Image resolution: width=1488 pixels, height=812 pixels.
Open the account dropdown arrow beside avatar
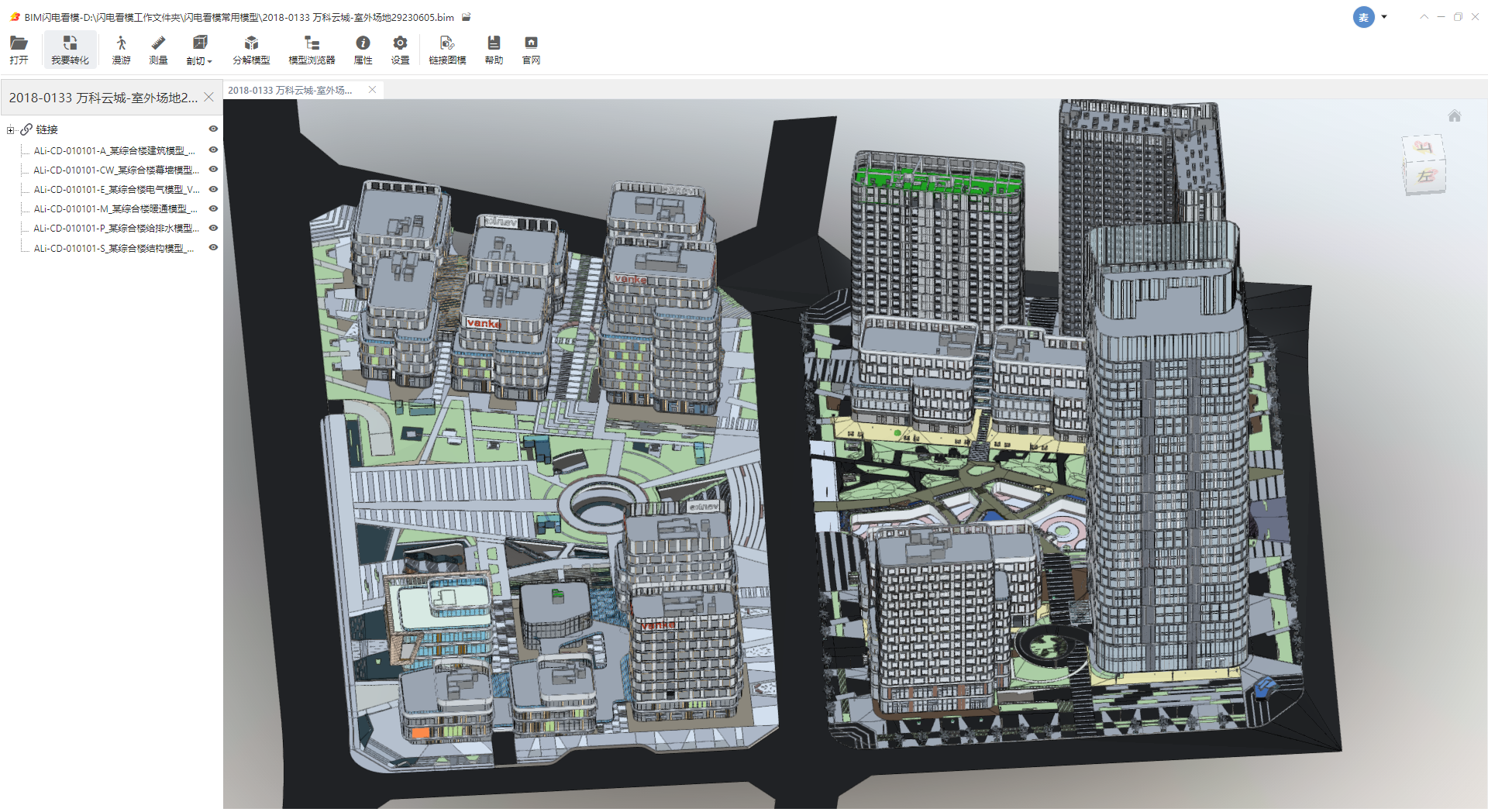(x=1384, y=17)
